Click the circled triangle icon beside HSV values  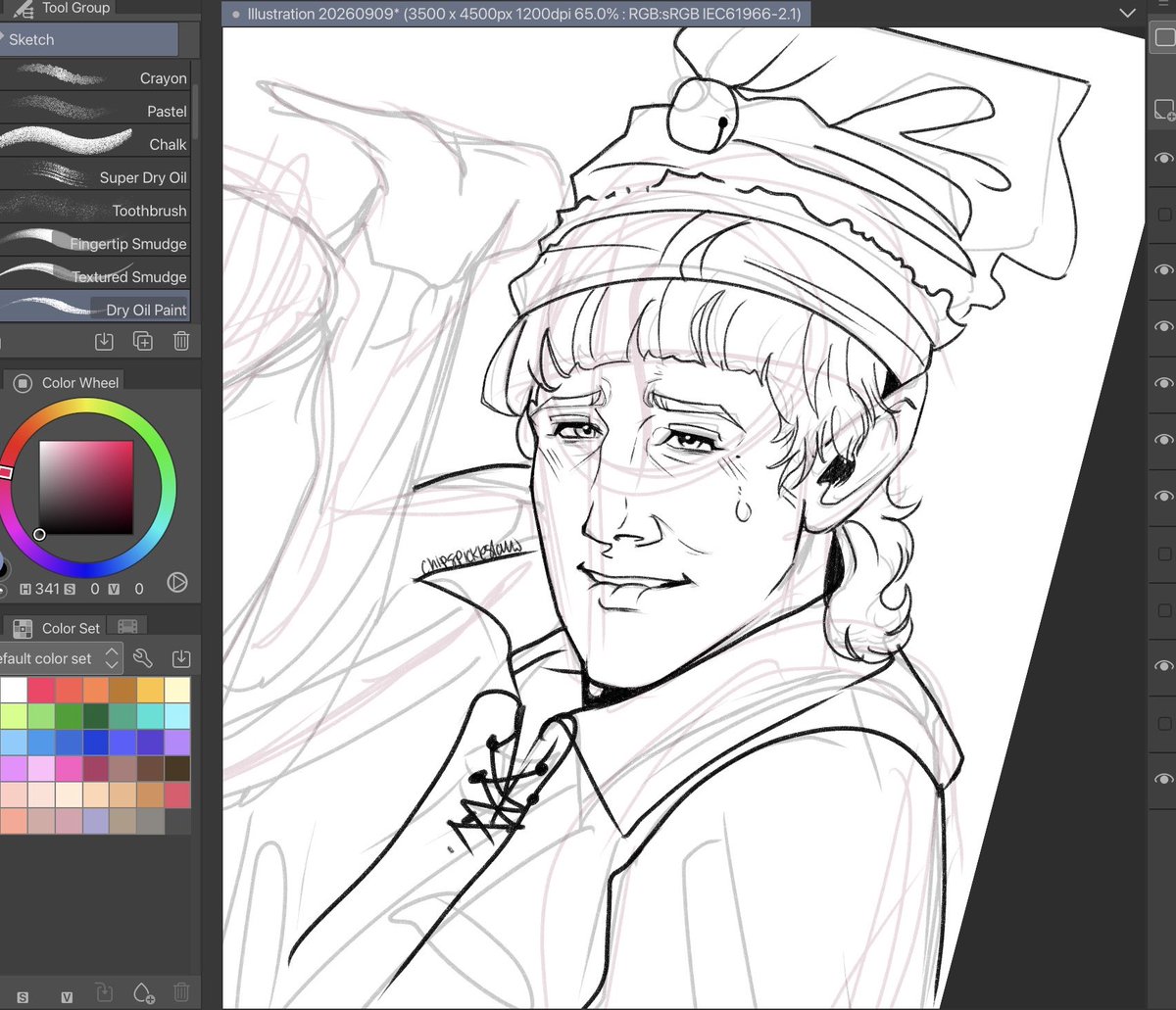coord(177,583)
